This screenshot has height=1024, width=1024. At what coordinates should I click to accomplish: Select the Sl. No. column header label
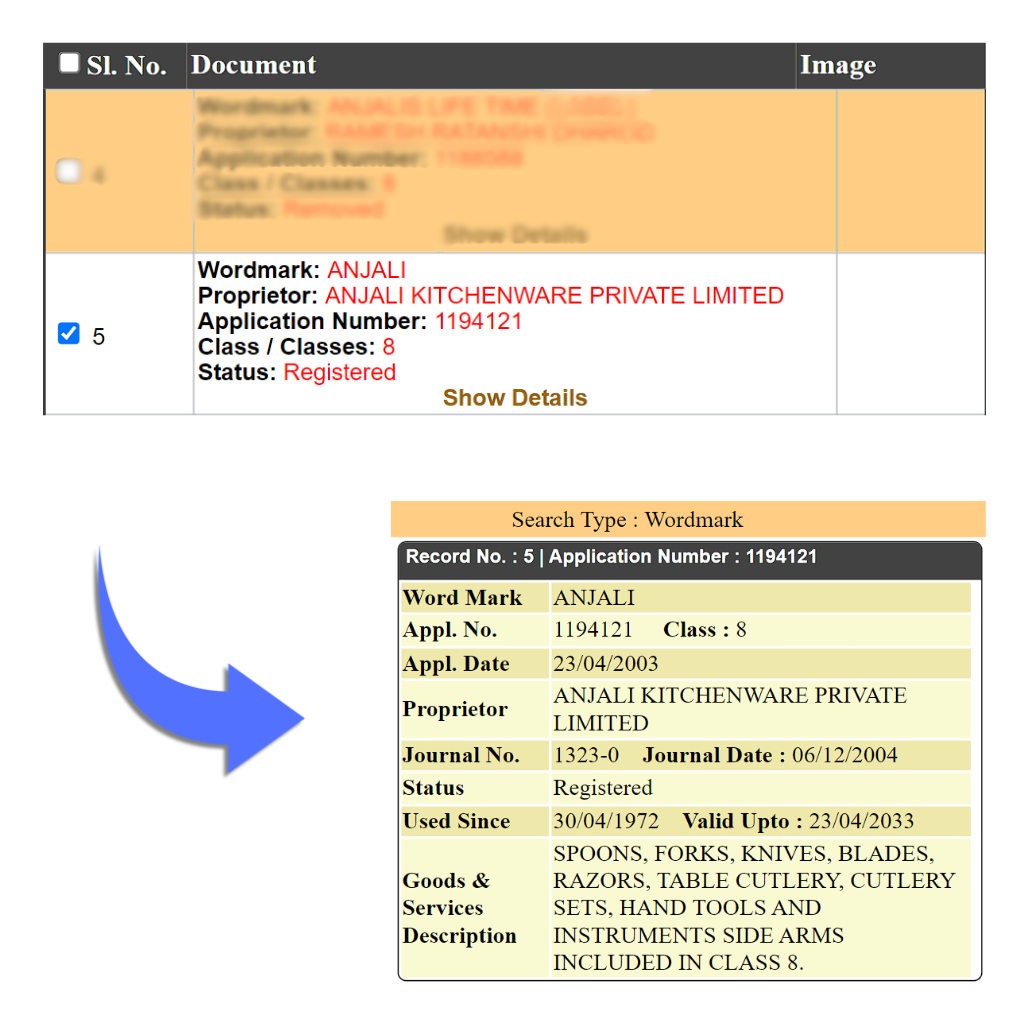coord(126,66)
